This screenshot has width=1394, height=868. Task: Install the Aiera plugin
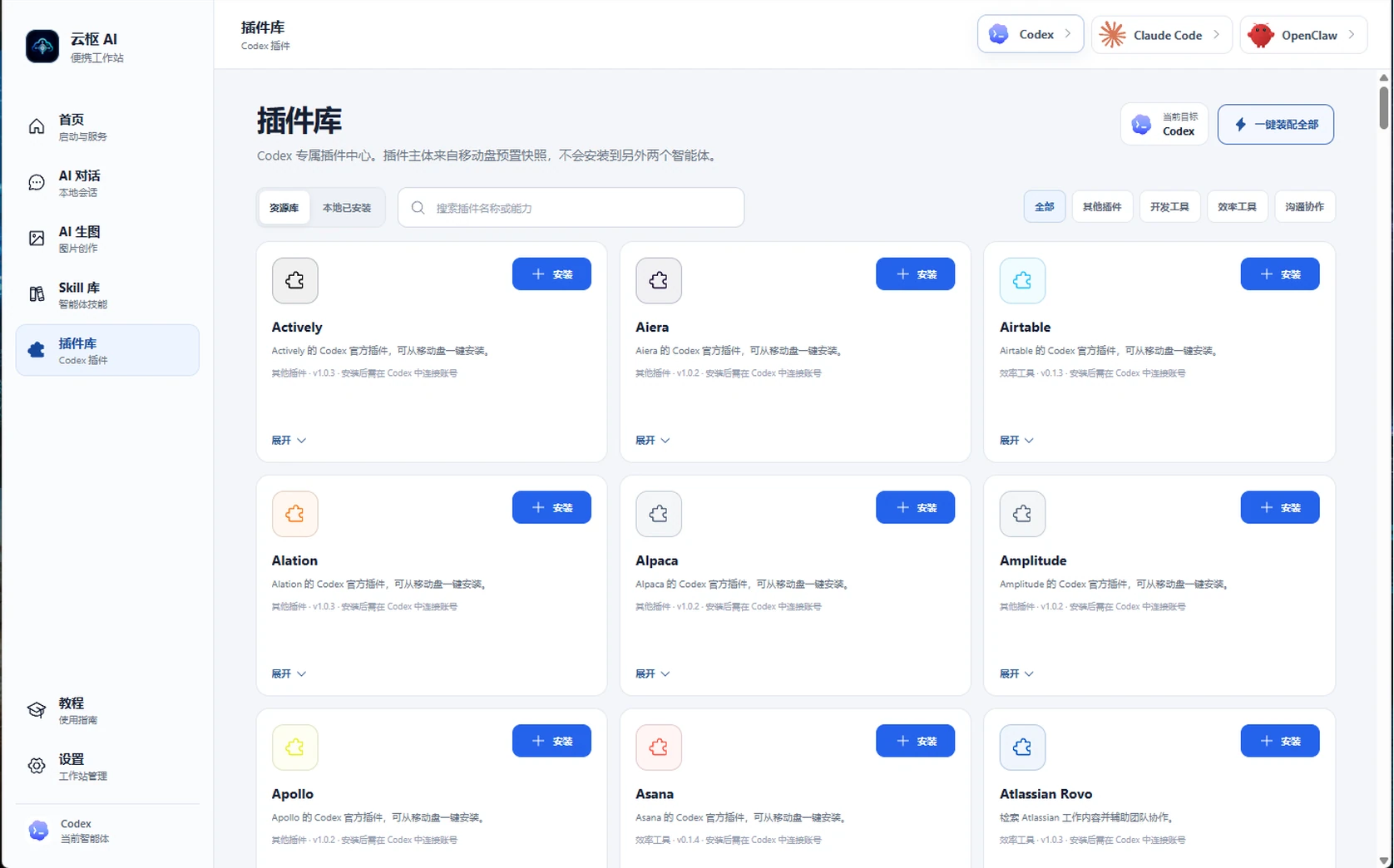915,274
